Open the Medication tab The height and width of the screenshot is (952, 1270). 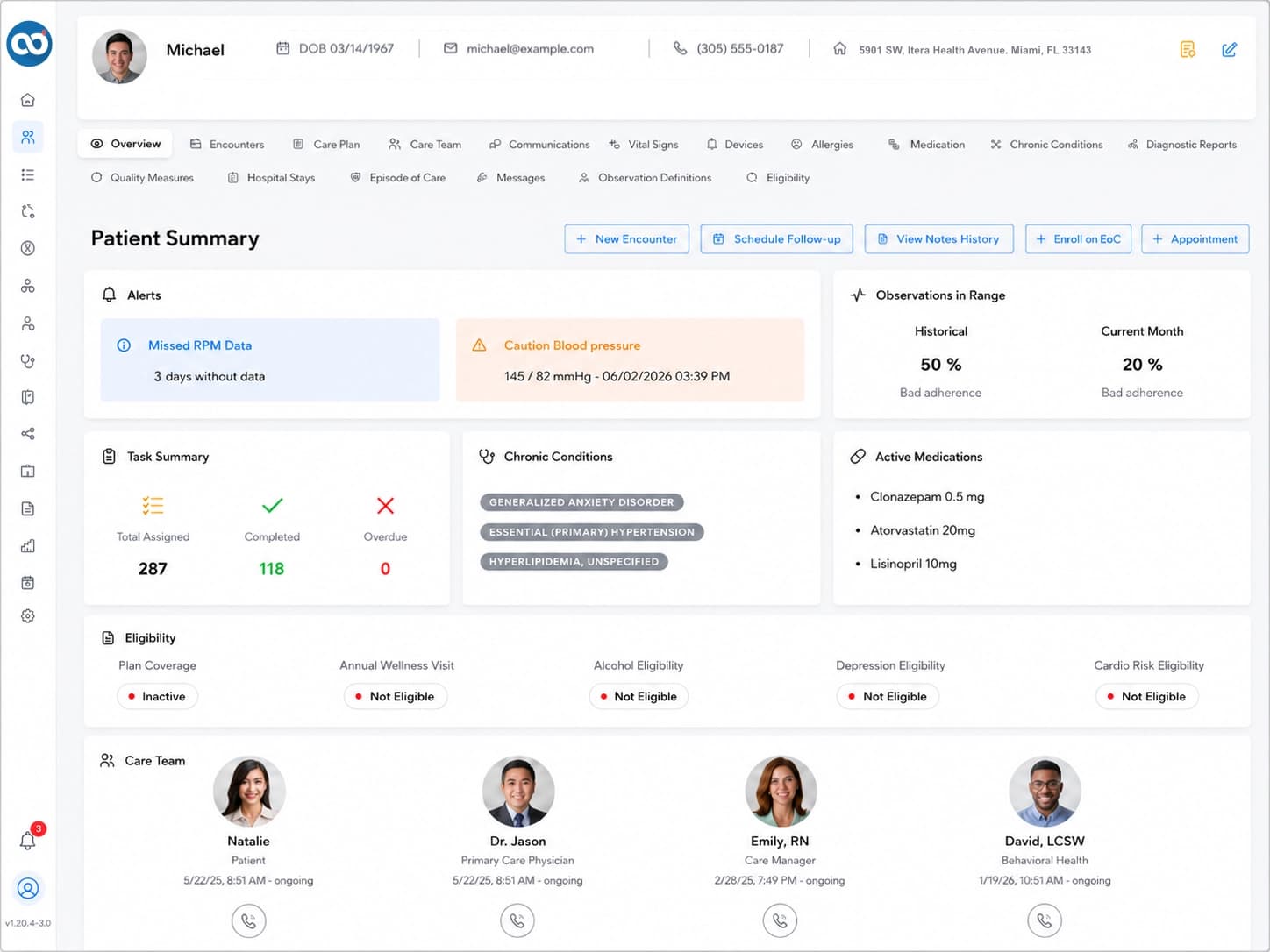point(926,144)
